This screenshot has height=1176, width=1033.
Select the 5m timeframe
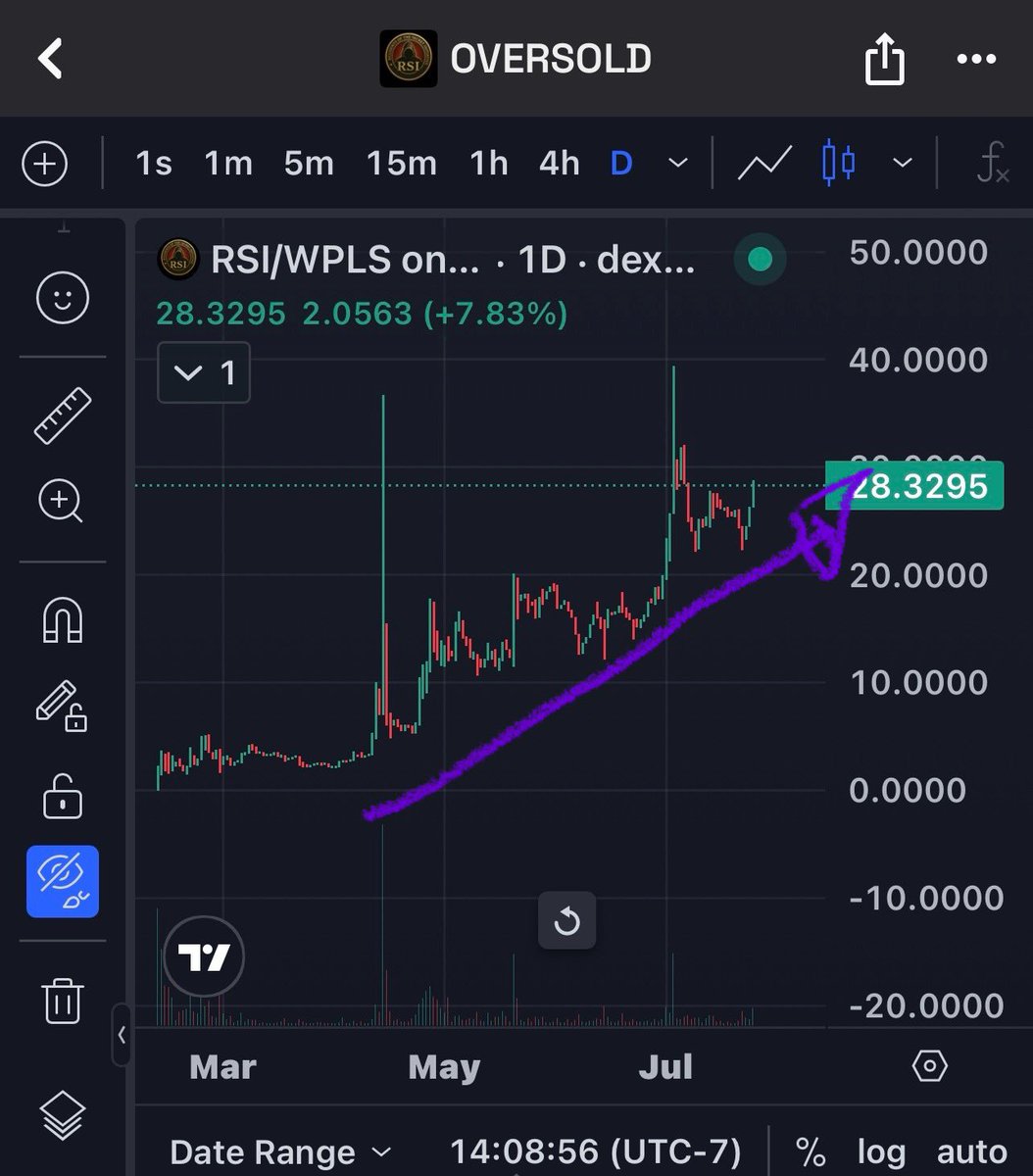[x=309, y=164]
